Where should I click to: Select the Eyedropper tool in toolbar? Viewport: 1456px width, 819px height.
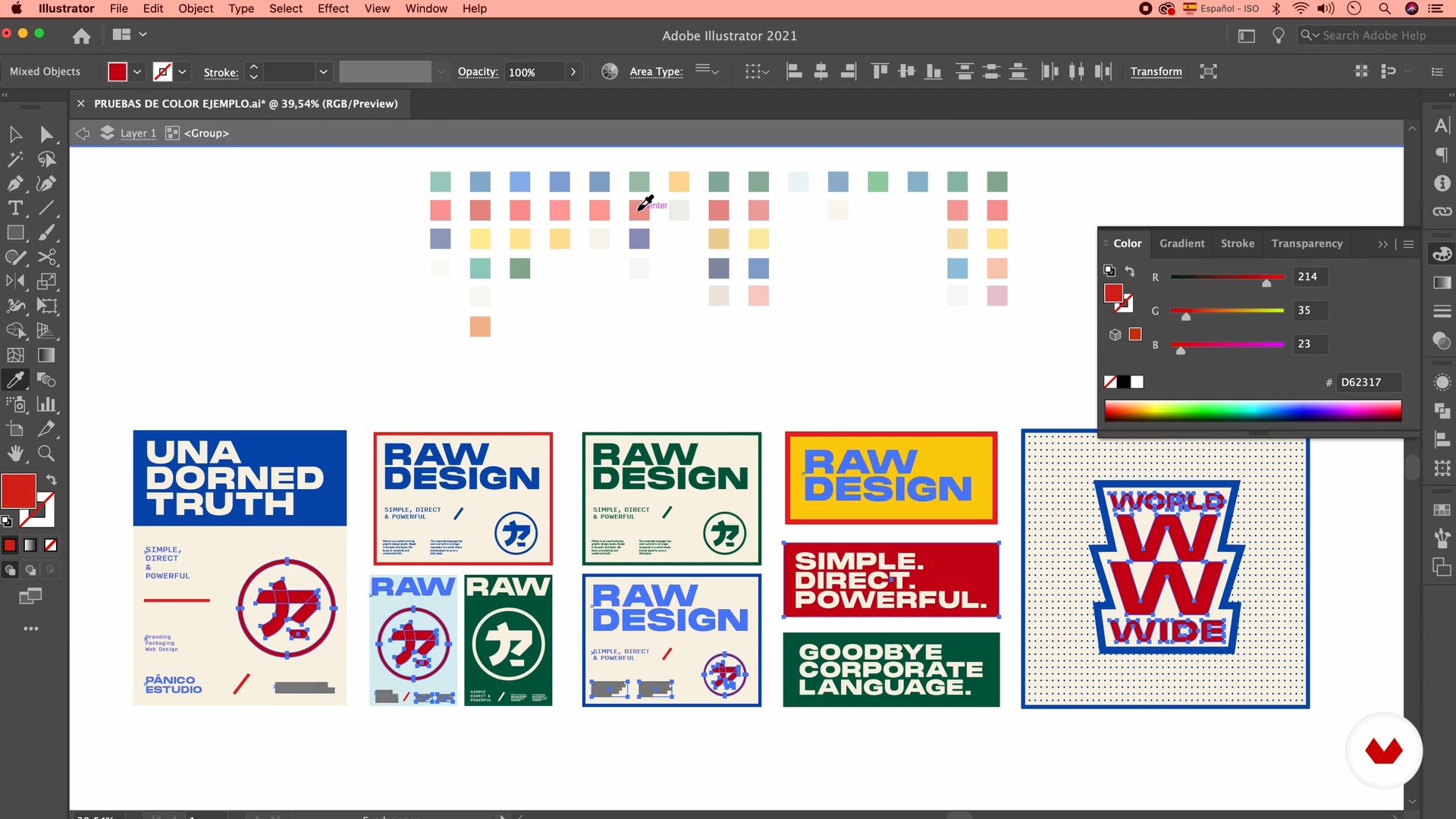point(15,380)
